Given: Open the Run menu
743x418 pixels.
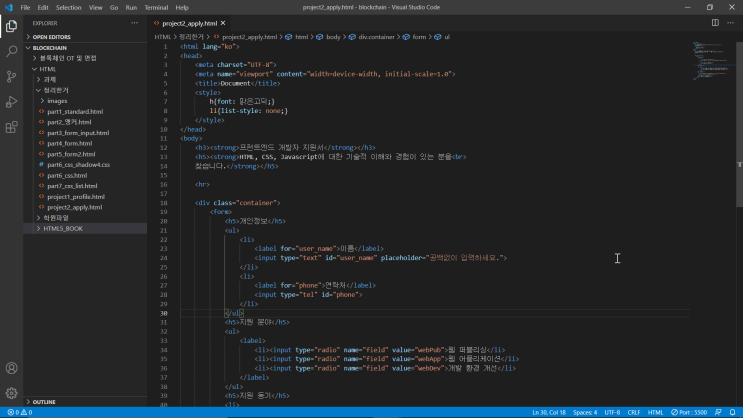Looking at the screenshot, I should pyautogui.click(x=131, y=8).
